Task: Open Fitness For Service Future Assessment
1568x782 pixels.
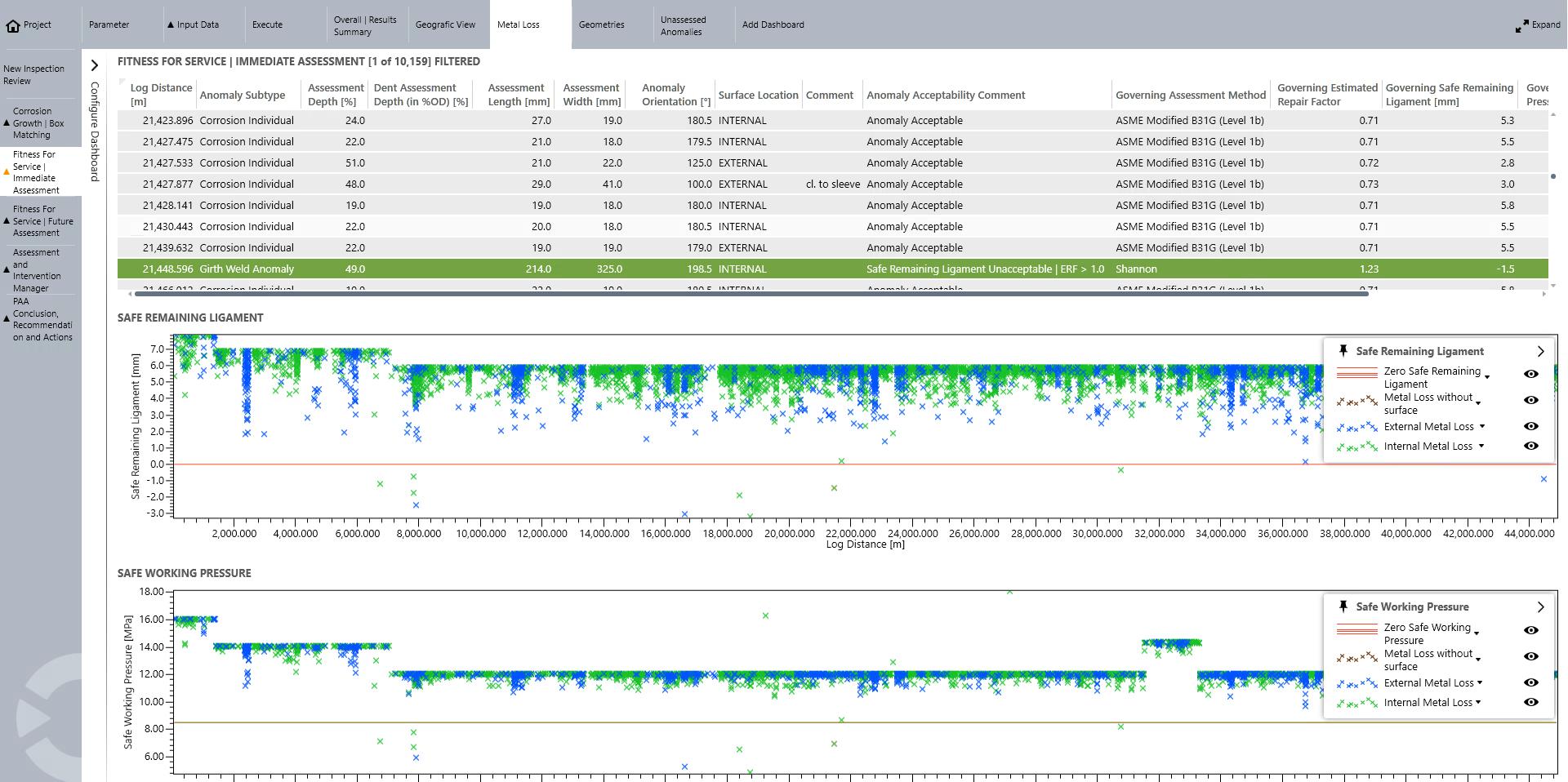Action: click(x=42, y=221)
